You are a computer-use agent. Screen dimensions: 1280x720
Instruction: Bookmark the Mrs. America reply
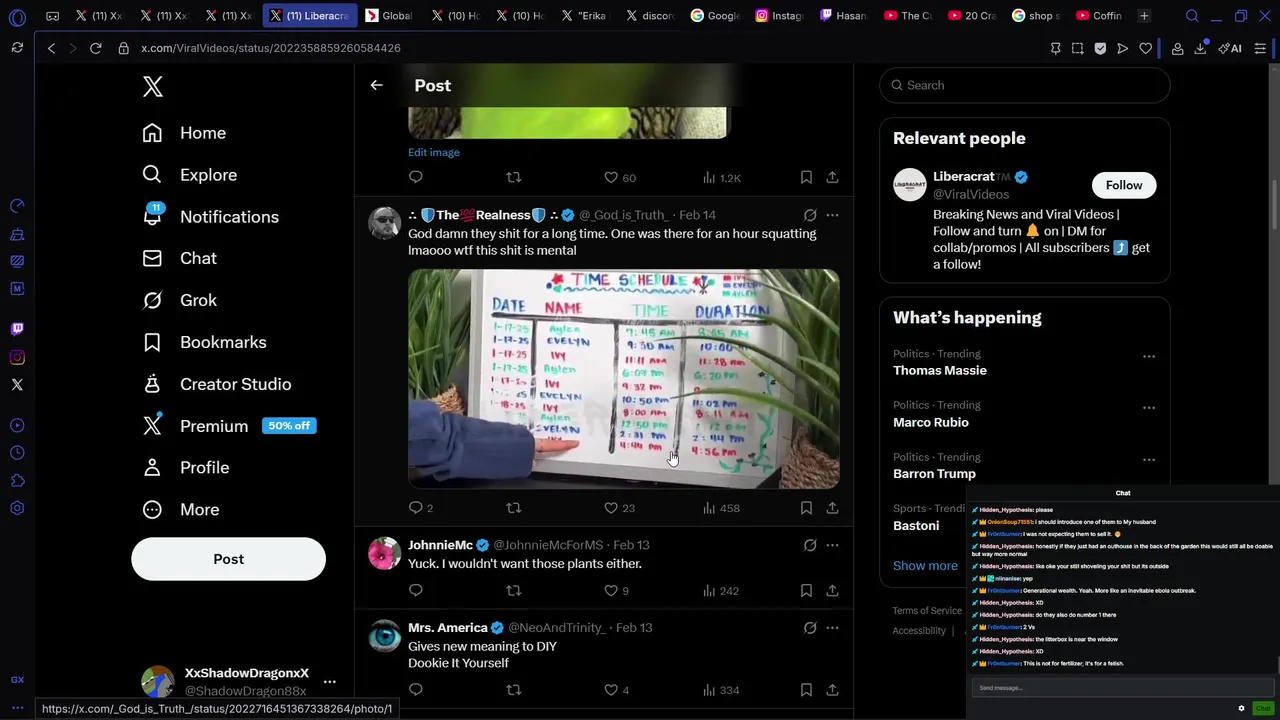tap(806, 690)
